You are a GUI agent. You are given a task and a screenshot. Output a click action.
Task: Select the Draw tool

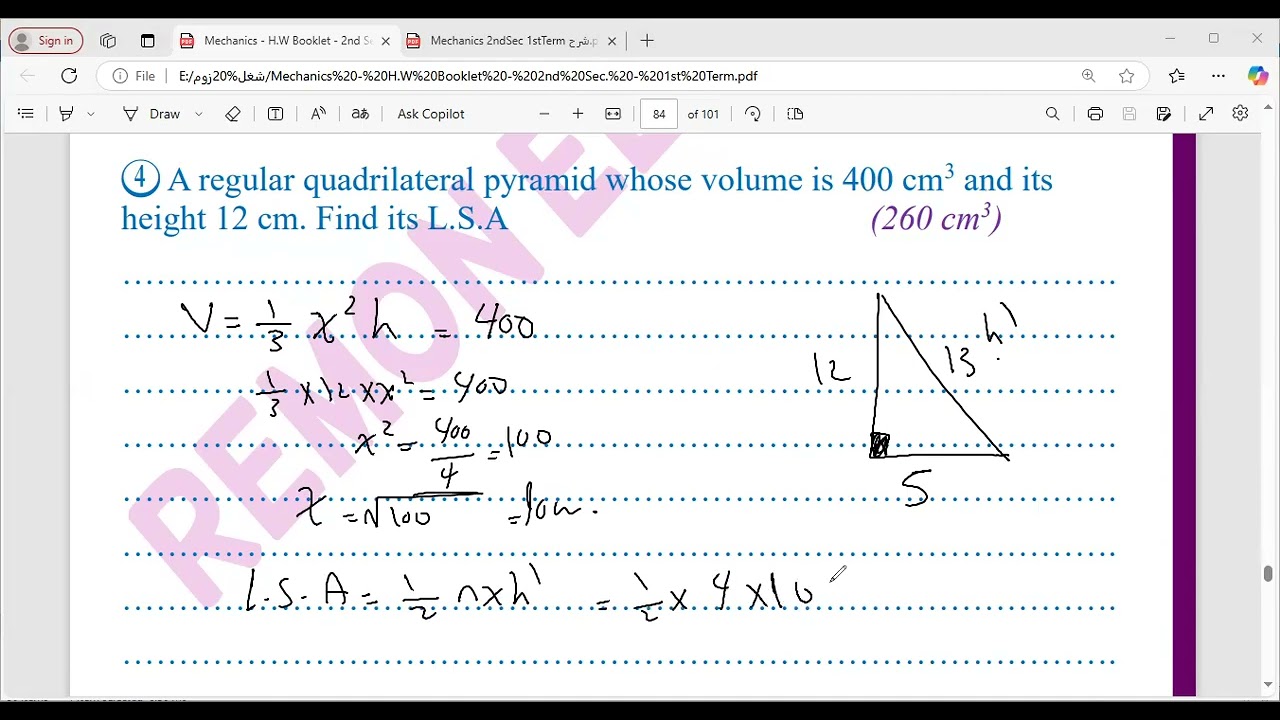pyautogui.click(x=152, y=114)
